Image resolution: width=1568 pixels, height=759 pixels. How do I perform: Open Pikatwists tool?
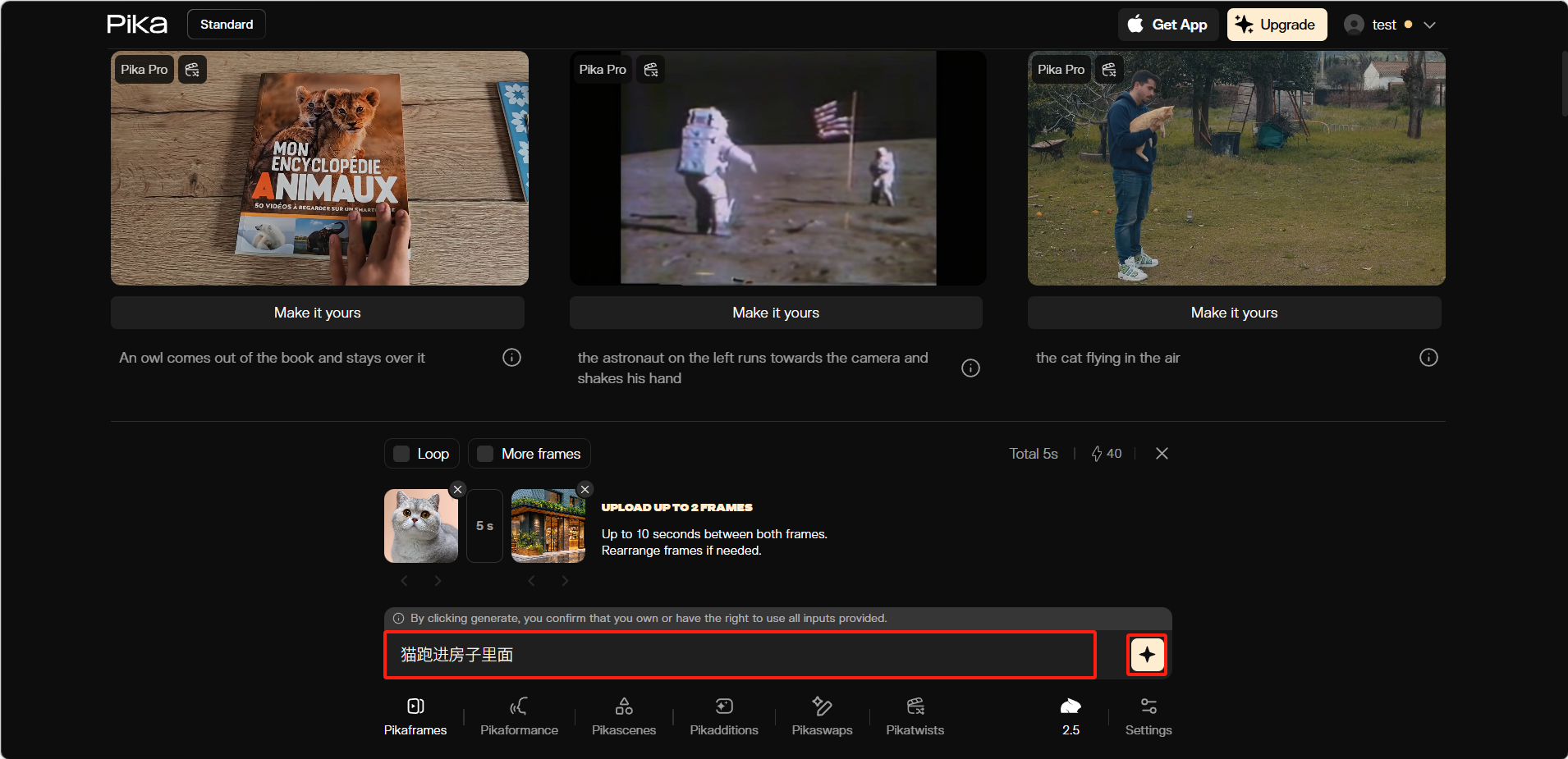point(915,716)
